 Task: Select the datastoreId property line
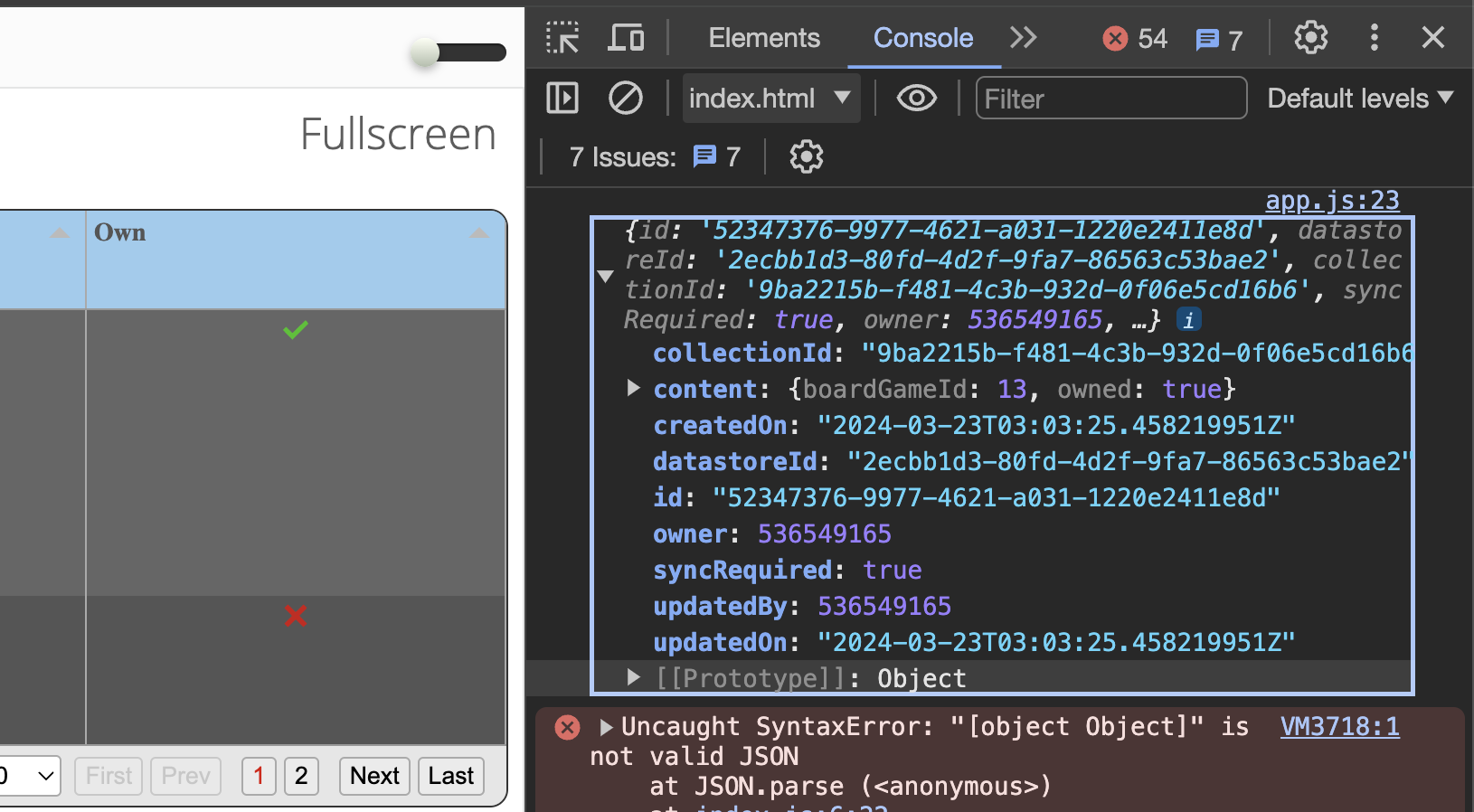click(1032, 461)
